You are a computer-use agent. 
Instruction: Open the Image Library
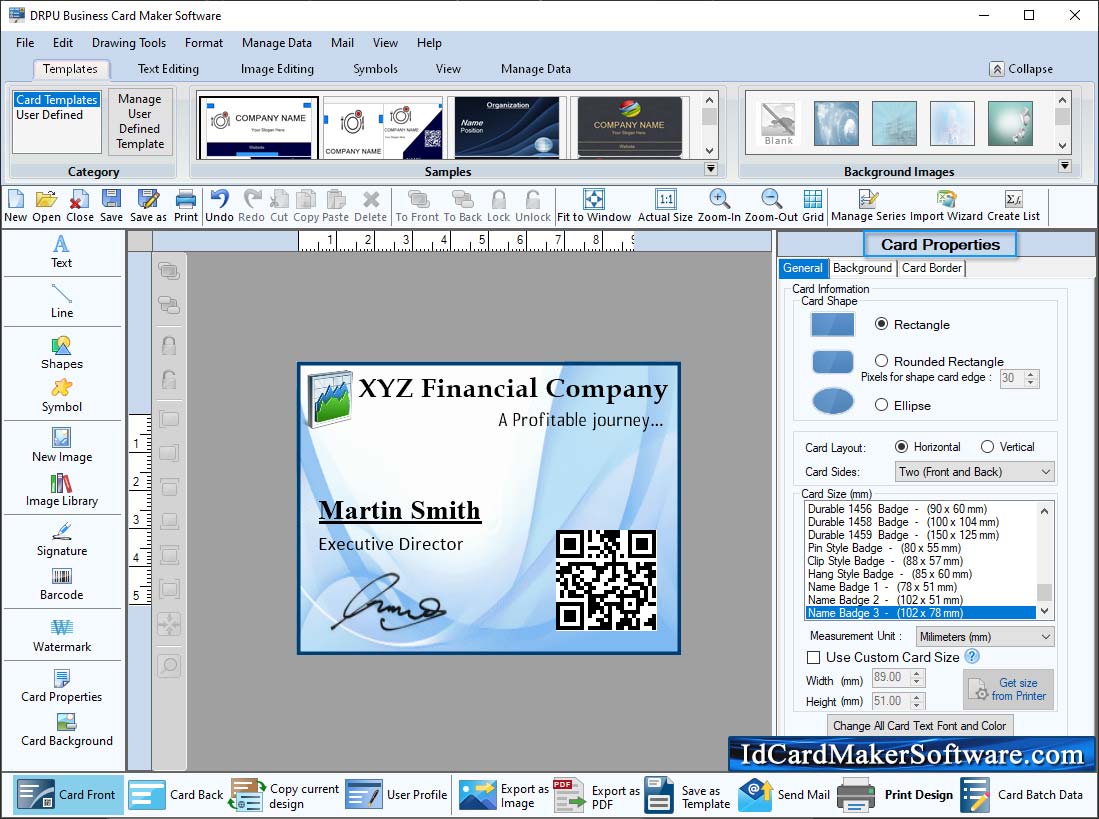[x=62, y=490]
